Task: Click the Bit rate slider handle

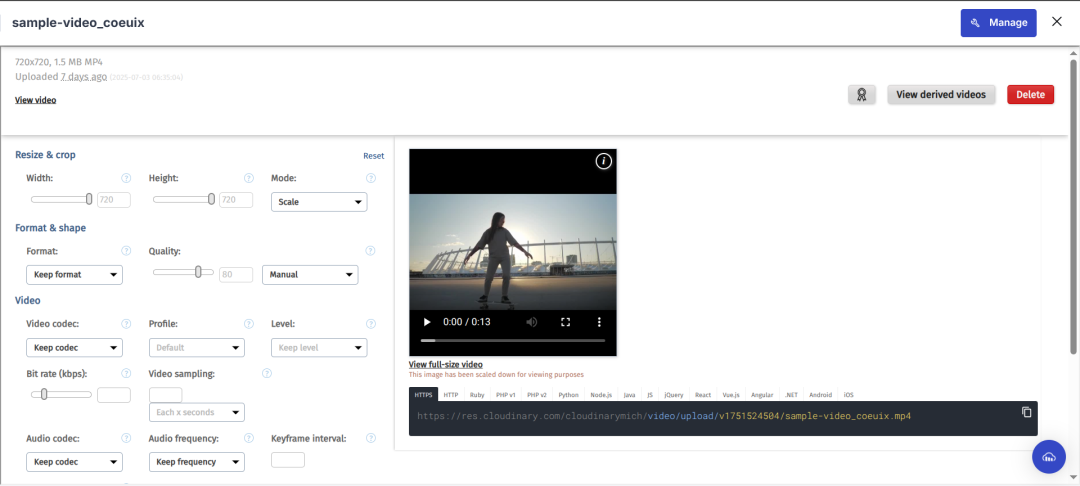Action: coord(44,394)
